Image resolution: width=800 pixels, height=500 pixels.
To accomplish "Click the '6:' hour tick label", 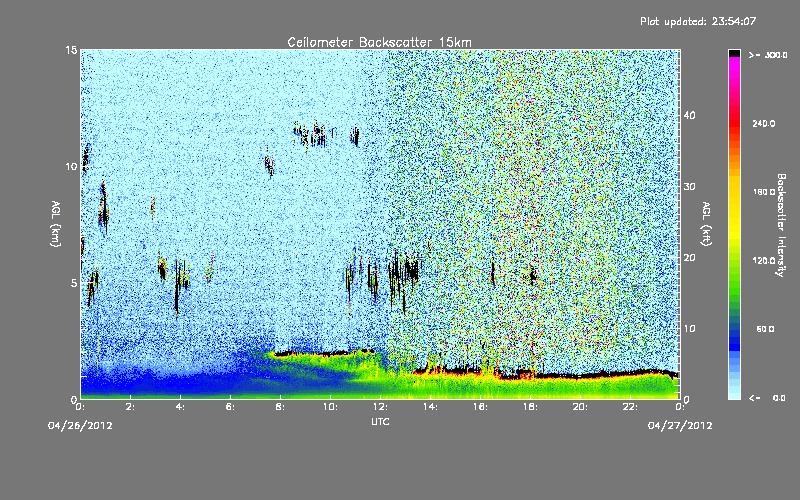I will tap(231, 407).
